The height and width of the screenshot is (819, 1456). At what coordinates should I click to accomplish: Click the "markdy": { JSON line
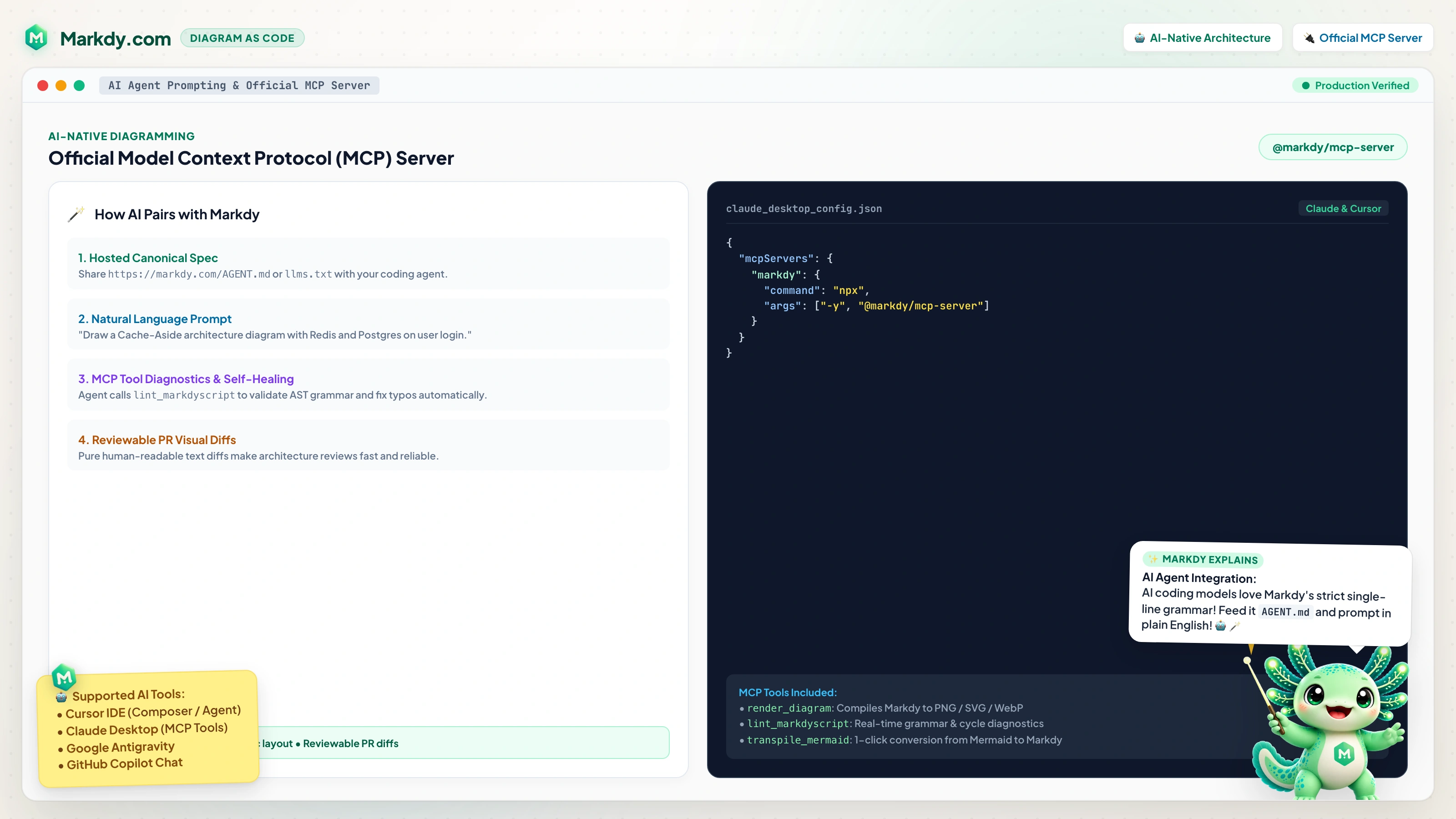786,275
